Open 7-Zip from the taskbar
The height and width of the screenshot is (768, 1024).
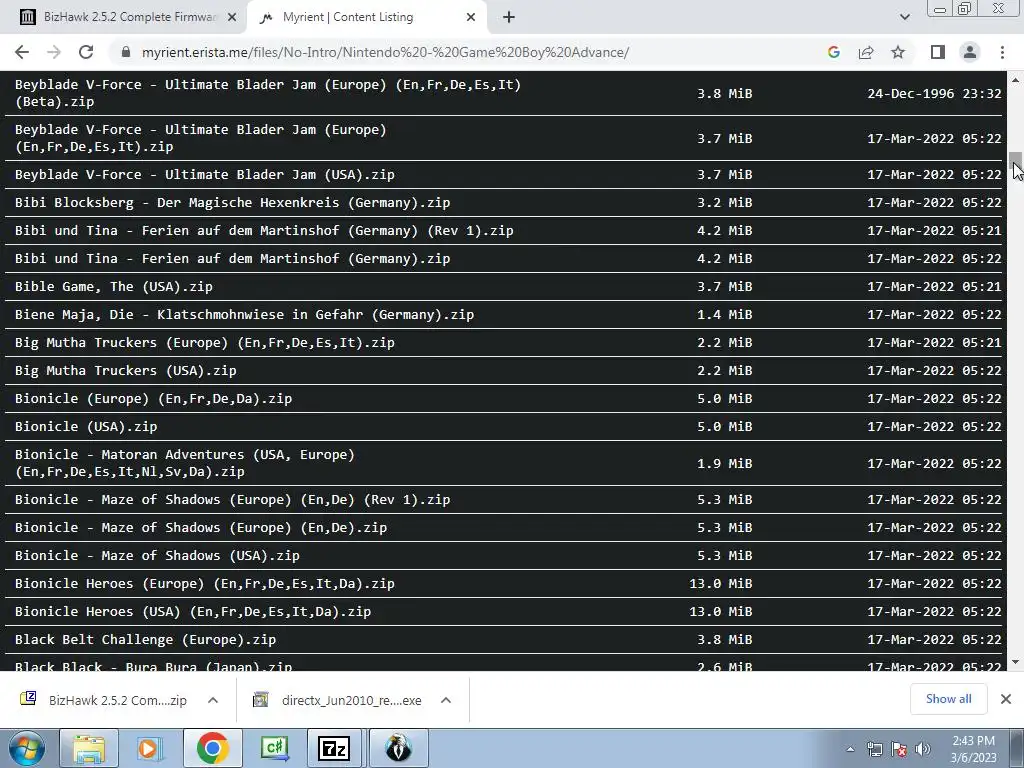pyautogui.click(x=334, y=748)
